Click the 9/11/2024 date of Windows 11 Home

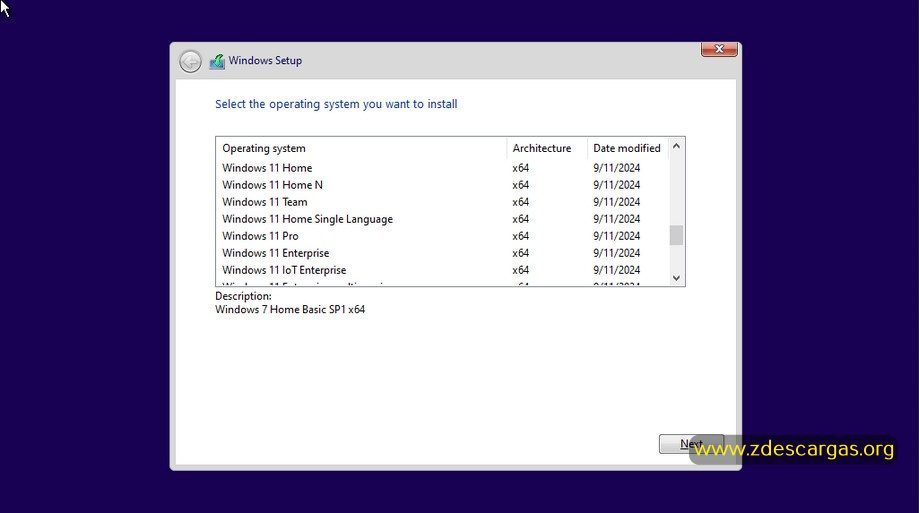pyautogui.click(x=617, y=168)
